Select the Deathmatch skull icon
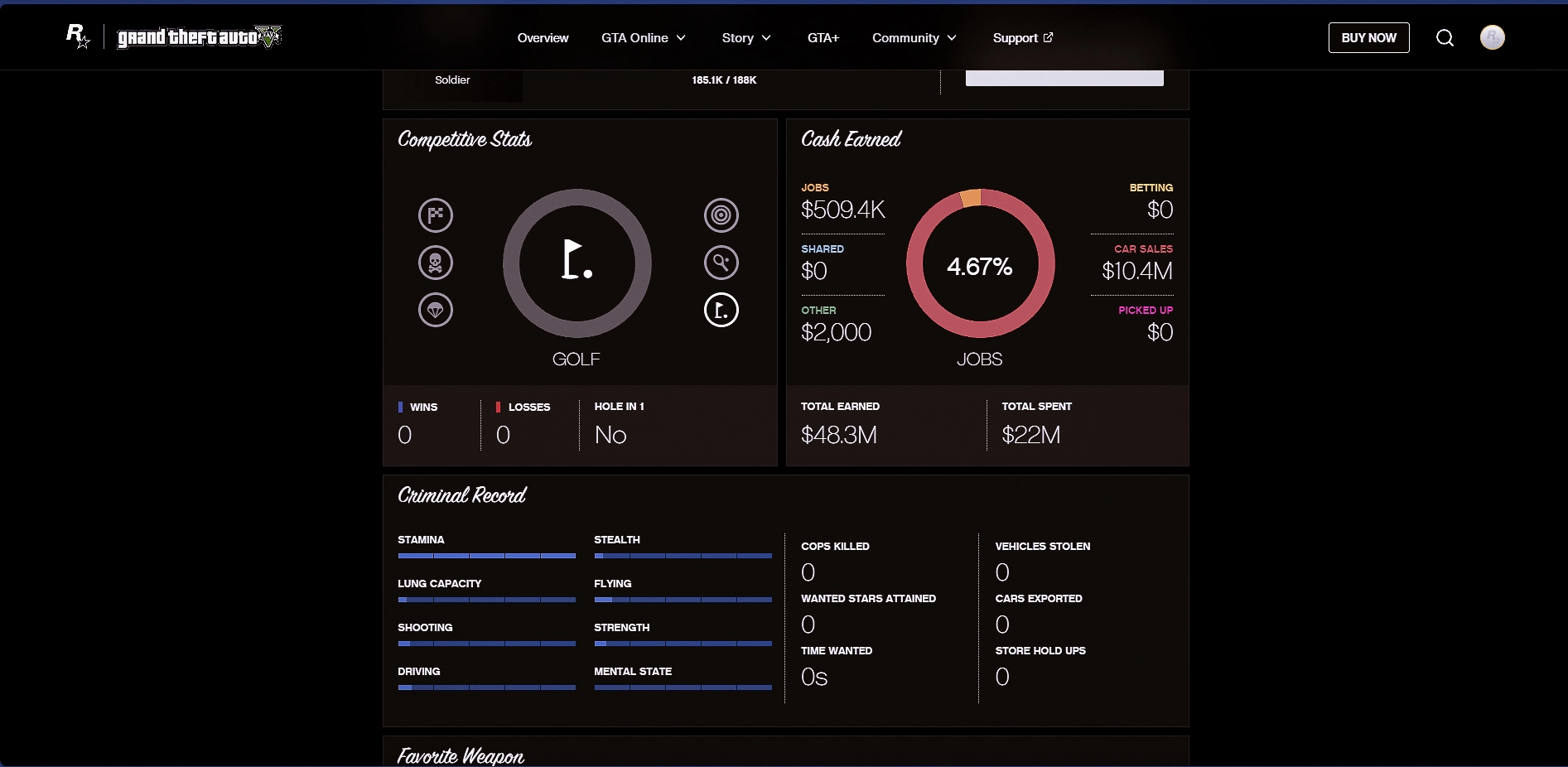Image resolution: width=1568 pixels, height=767 pixels. click(x=436, y=263)
